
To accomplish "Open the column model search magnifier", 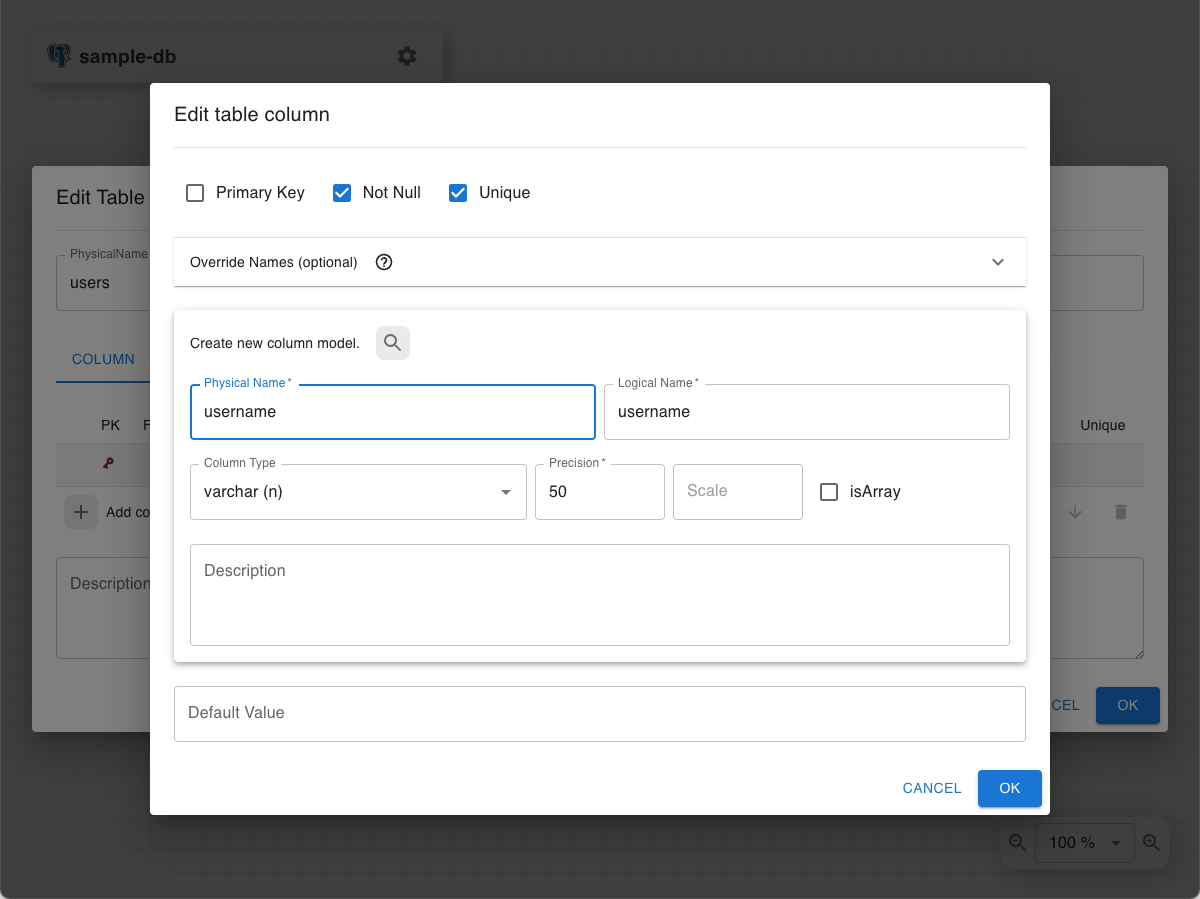I will coord(393,343).
